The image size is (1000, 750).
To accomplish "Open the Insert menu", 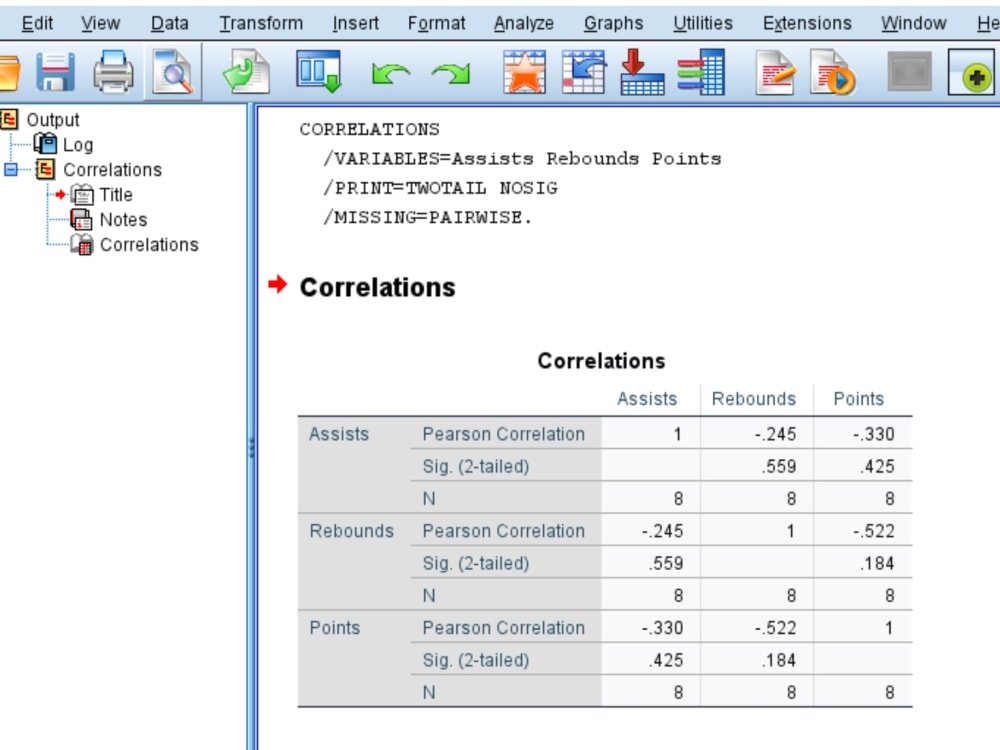I will (x=355, y=24).
